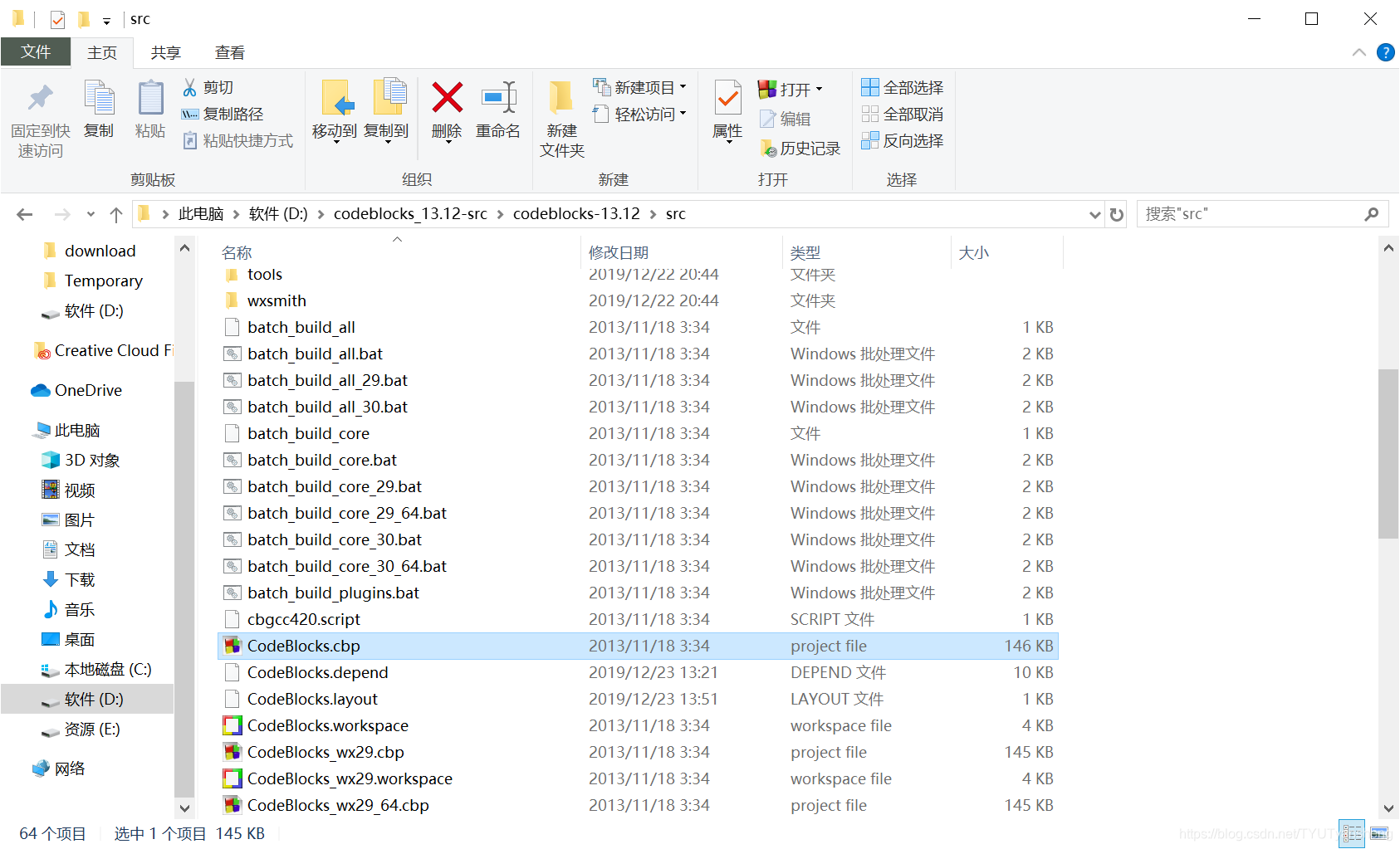
Task: Deselect all items via ribbon
Action: 903,114
